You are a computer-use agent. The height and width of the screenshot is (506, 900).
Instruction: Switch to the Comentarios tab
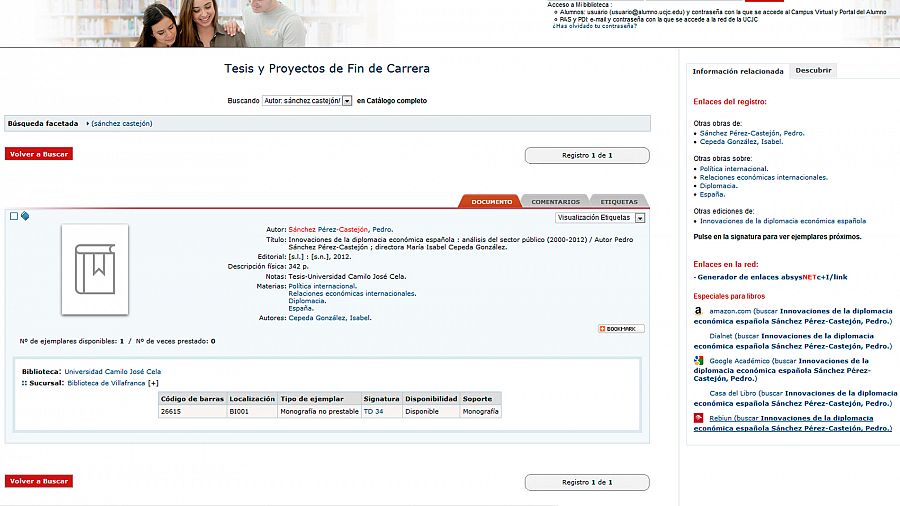coord(555,202)
